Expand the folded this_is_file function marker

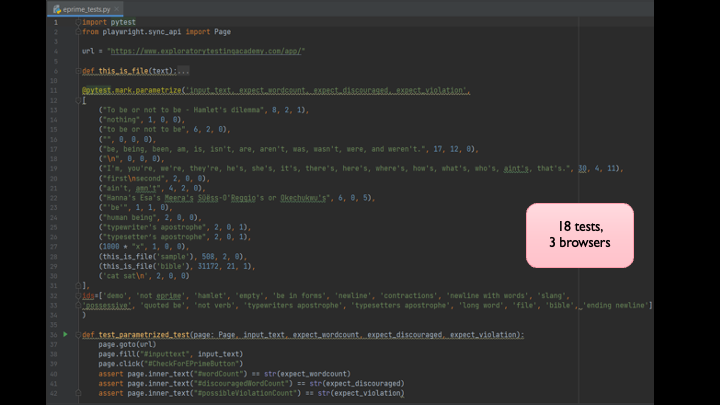(x=78, y=71)
